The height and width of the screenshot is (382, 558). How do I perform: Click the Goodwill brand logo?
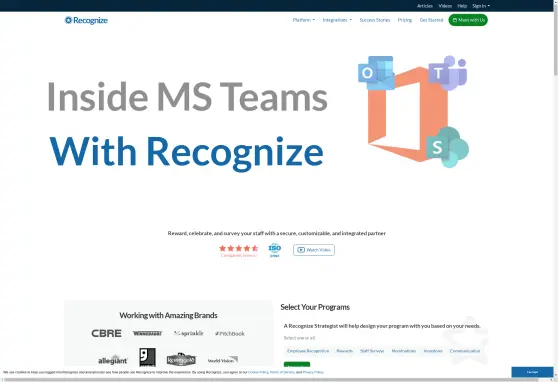tap(147, 357)
